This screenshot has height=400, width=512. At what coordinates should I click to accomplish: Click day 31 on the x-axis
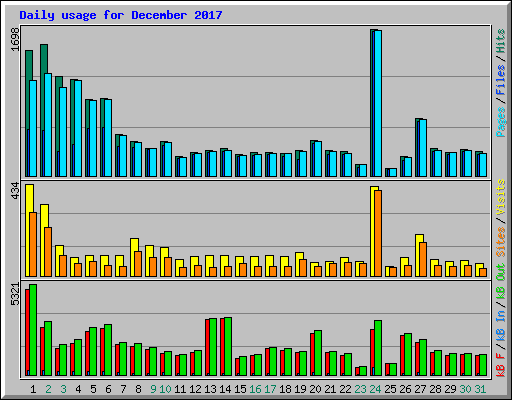(x=480, y=389)
